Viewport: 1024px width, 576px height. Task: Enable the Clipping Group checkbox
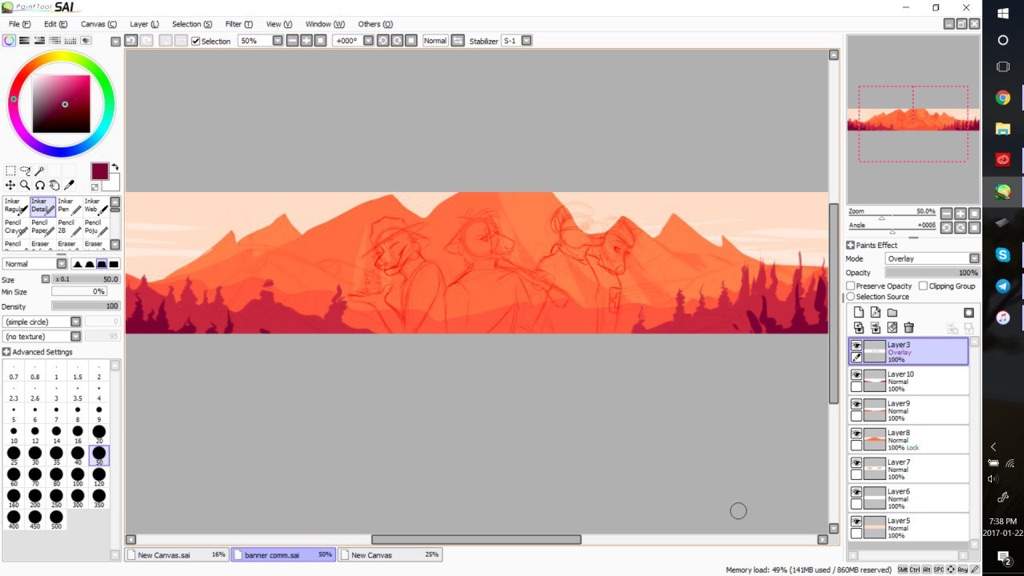tap(922, 286)
